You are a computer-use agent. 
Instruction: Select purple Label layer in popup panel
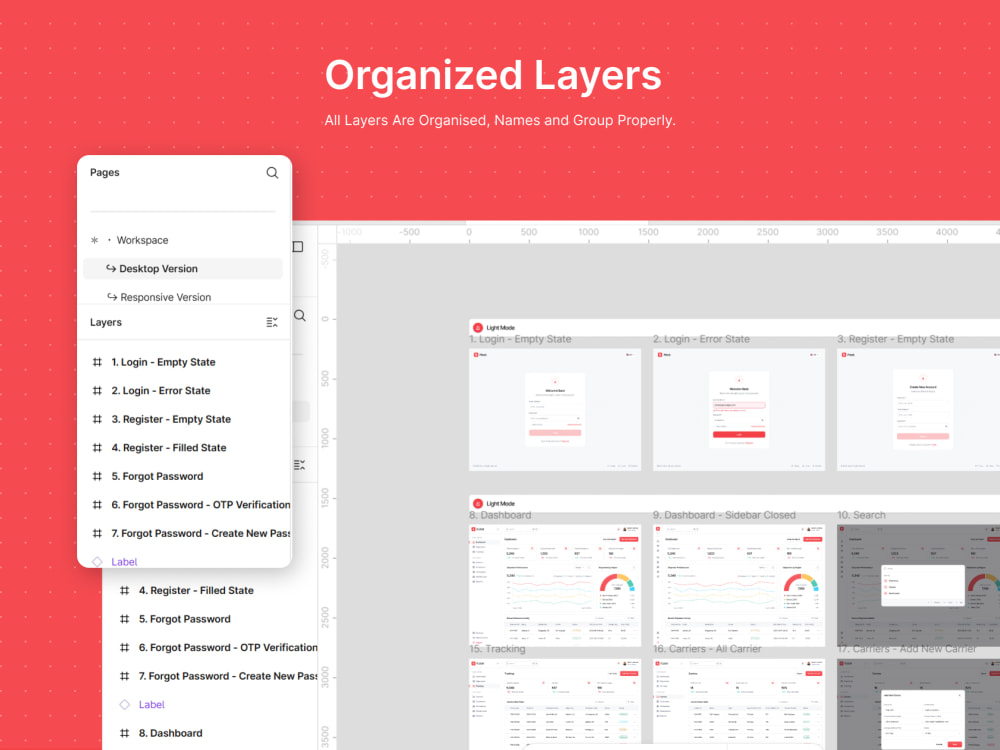click(124, 562)
